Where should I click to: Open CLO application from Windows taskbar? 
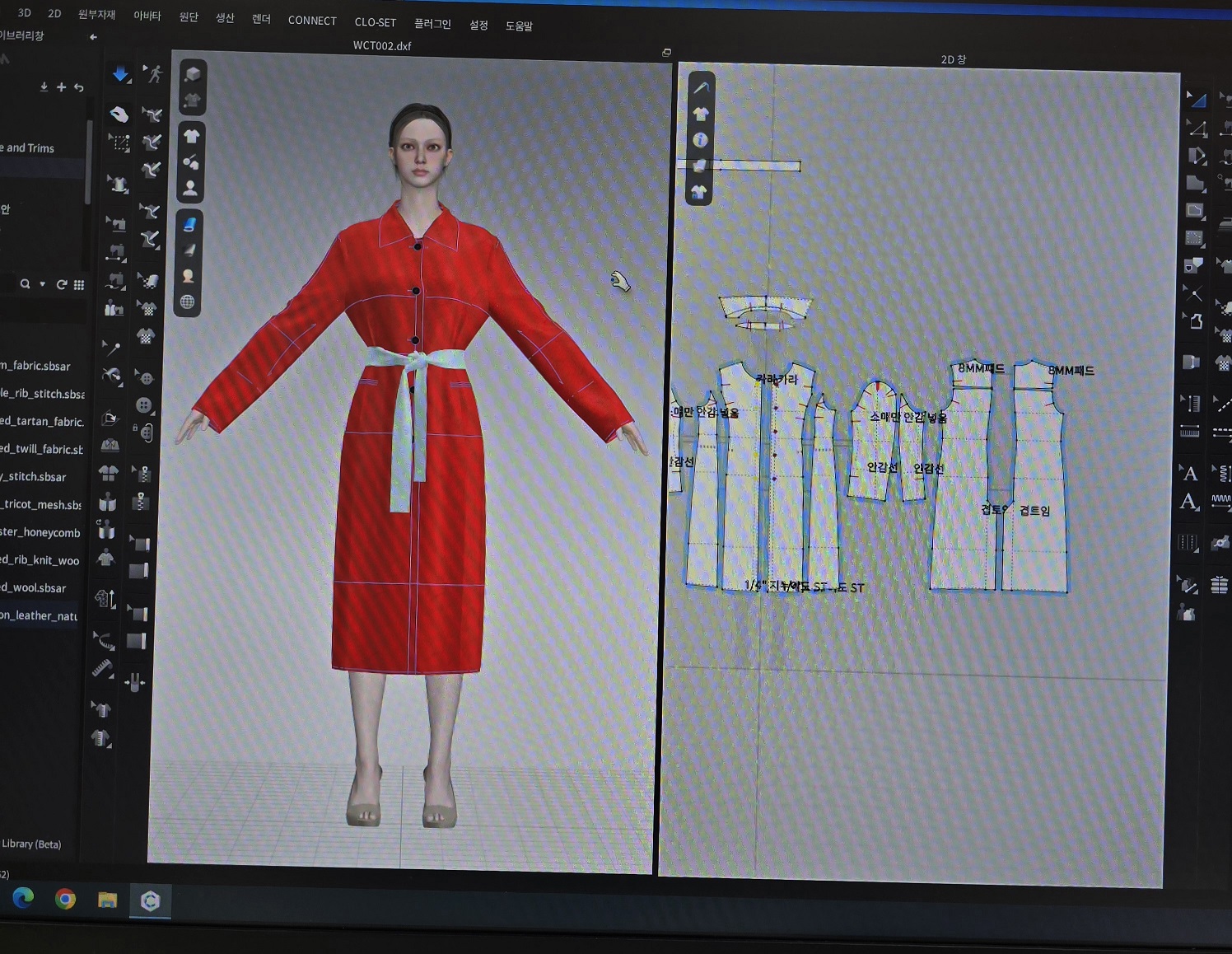click(150, 900)
